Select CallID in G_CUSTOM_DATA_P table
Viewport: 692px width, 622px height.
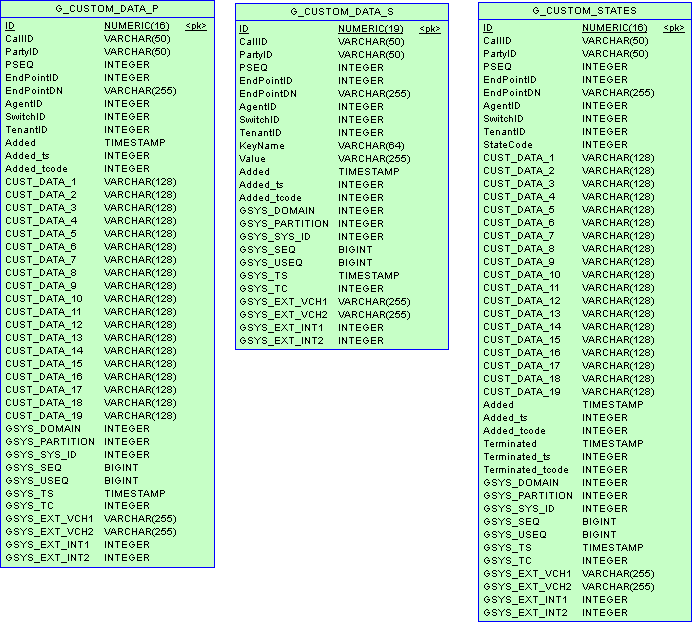pyautogui.click(x=19, y=39)
